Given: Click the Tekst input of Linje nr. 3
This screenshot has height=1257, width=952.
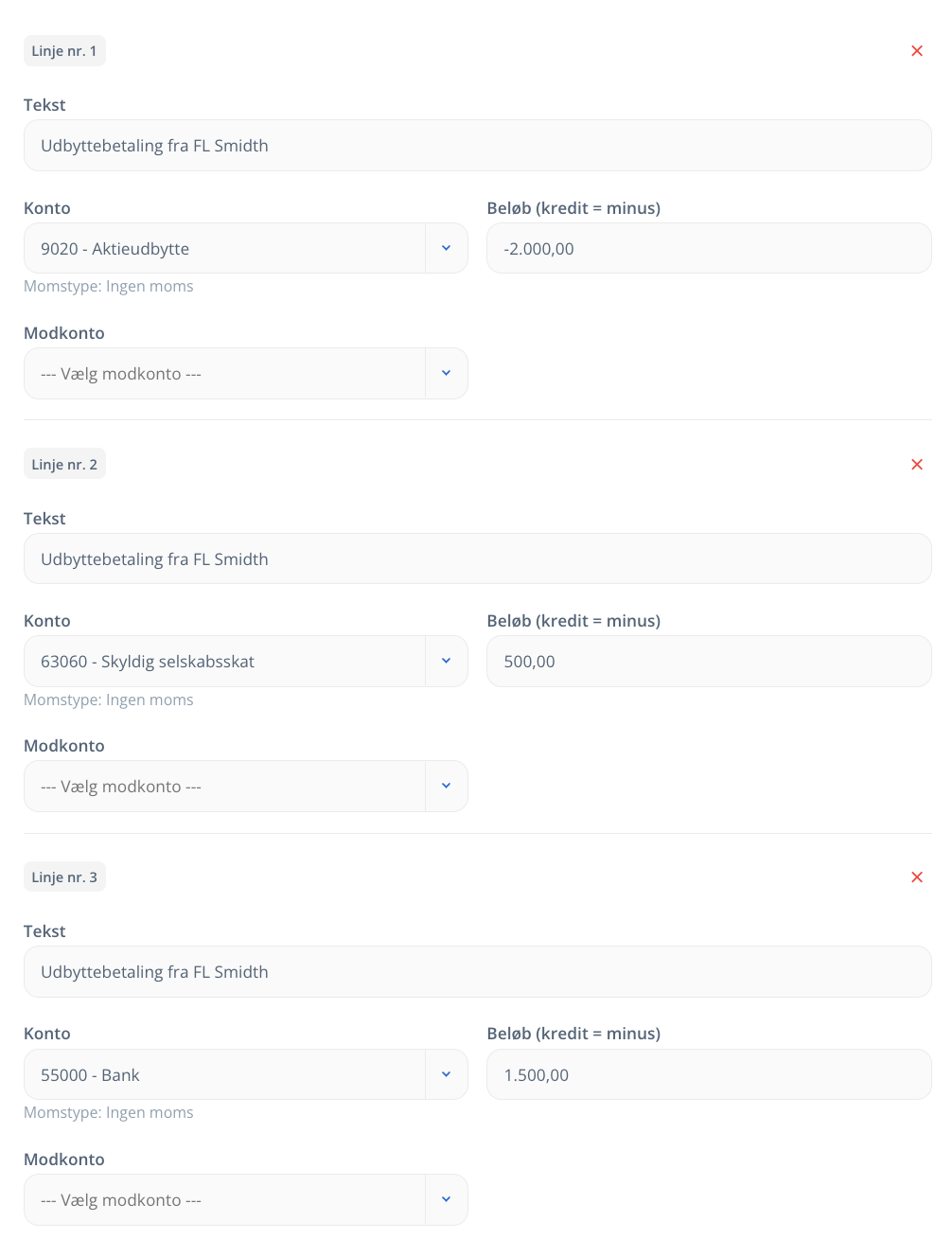Looking at the screenshot, I should pyautogui.click(x=478, y=972).
